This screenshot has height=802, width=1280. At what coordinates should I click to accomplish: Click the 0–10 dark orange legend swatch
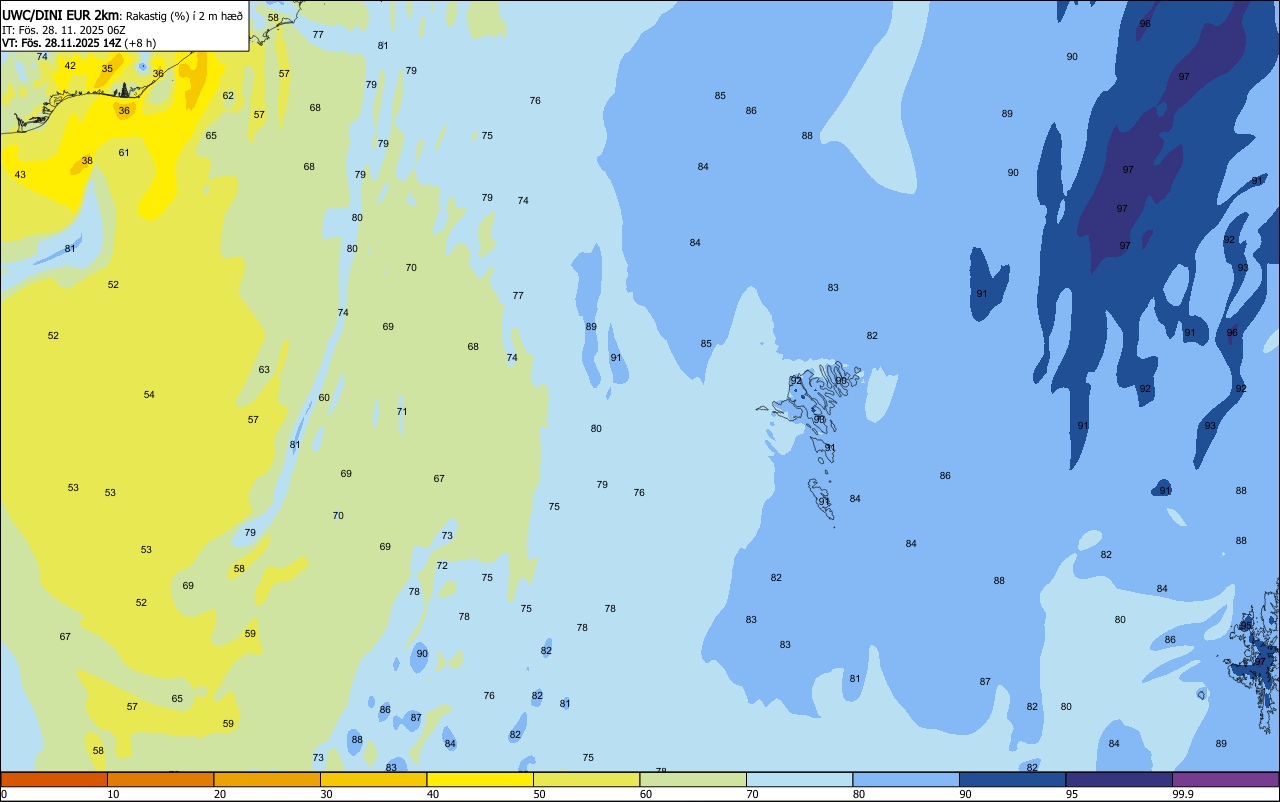click(54, 779)
